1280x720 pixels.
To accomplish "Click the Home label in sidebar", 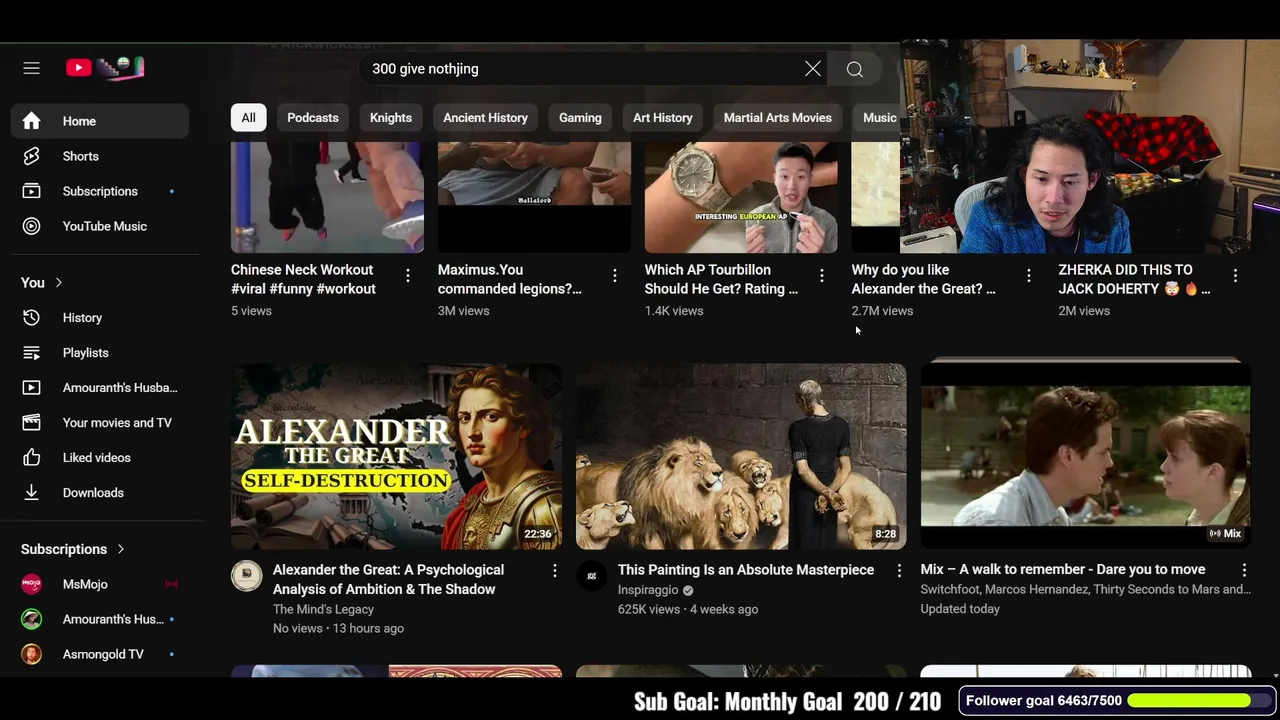I will (79, 121).
